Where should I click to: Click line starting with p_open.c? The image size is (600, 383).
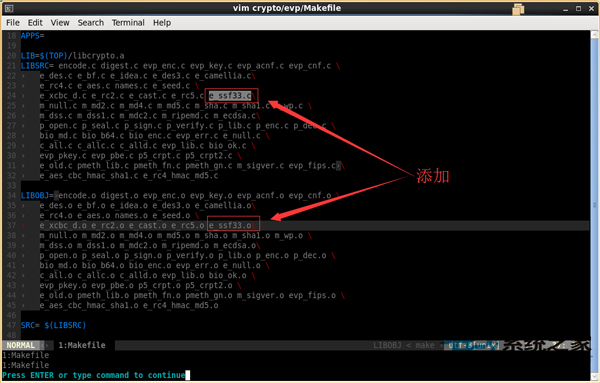(187, 125)
